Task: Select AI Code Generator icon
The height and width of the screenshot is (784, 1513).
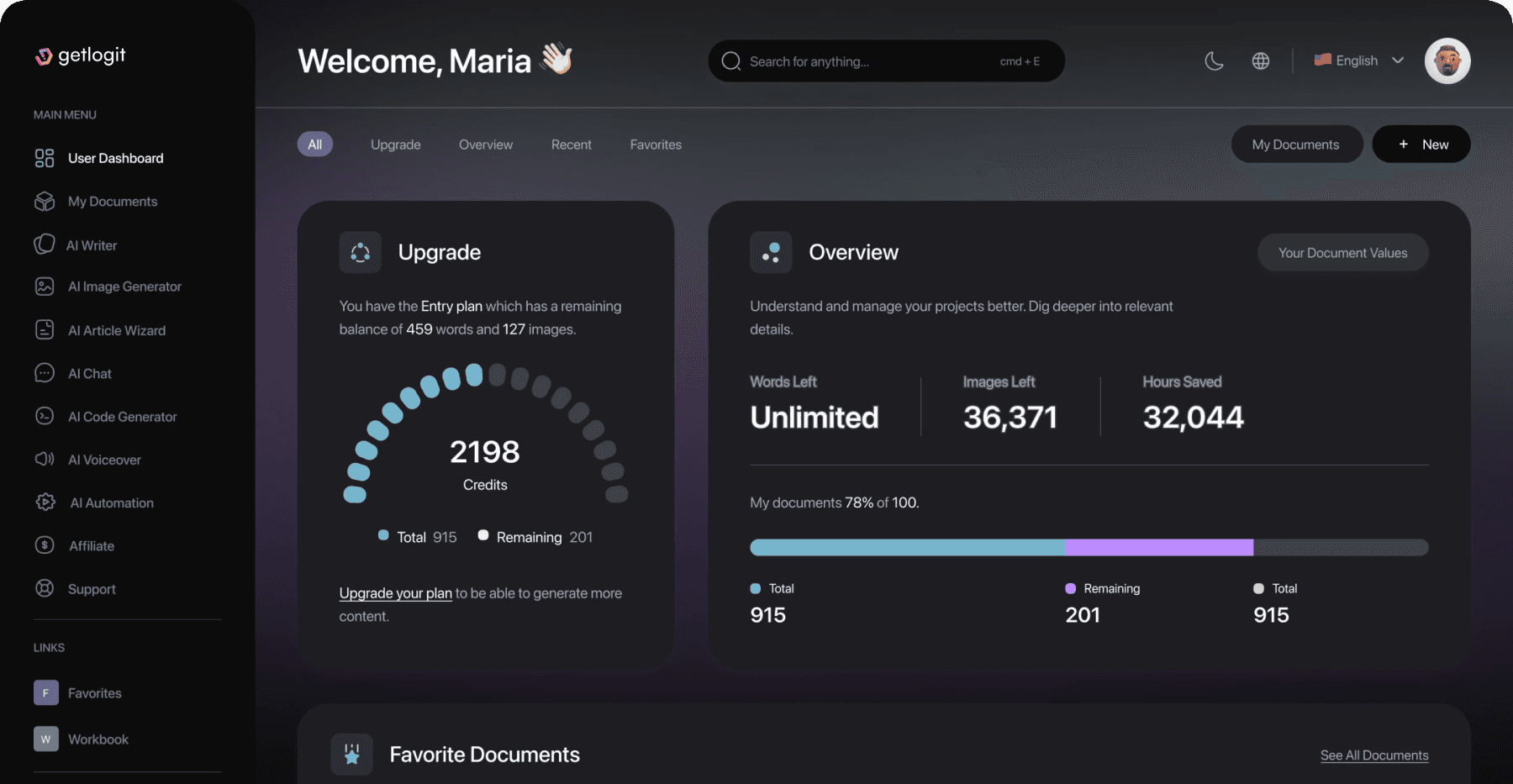Action: click(x=45, y=416)
